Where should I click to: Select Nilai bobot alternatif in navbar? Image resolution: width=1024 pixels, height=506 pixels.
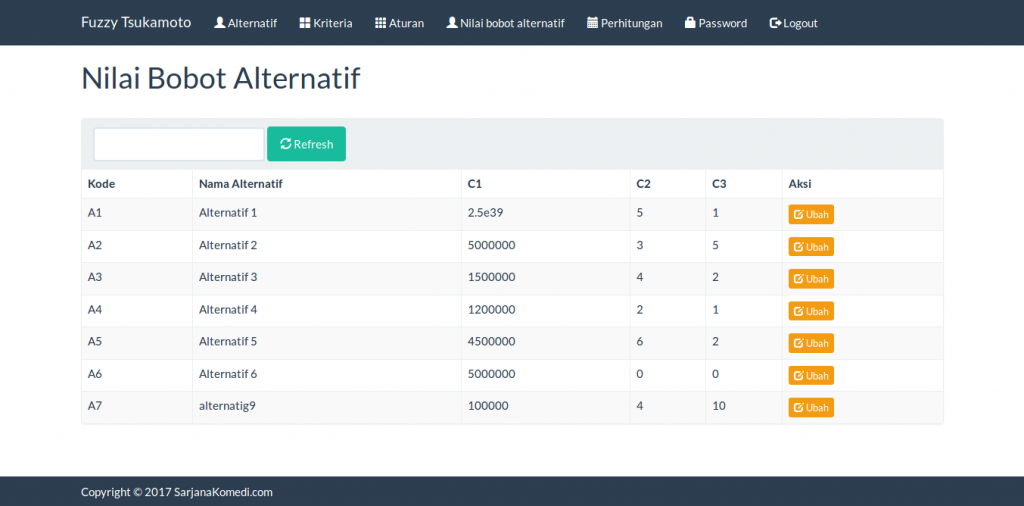coord(505,23)
